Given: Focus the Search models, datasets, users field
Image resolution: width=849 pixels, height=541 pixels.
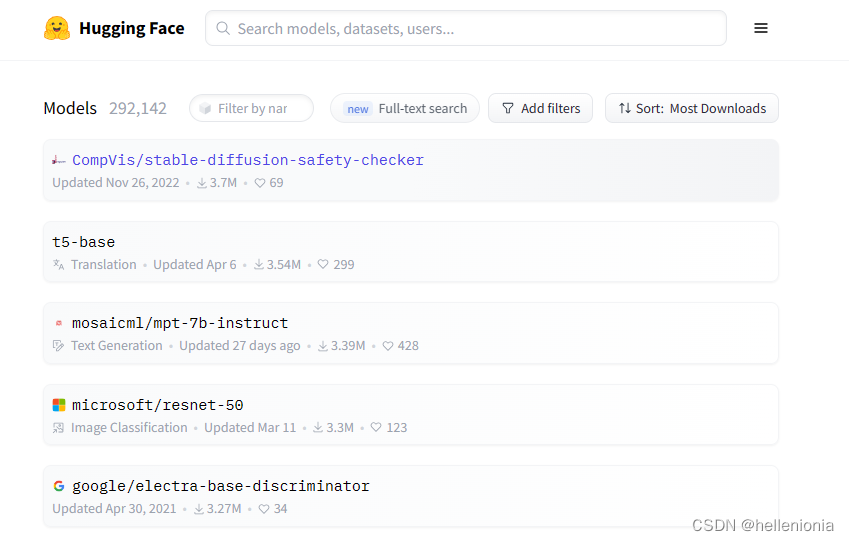Looking at the screenshot, I should coord(466,28).
